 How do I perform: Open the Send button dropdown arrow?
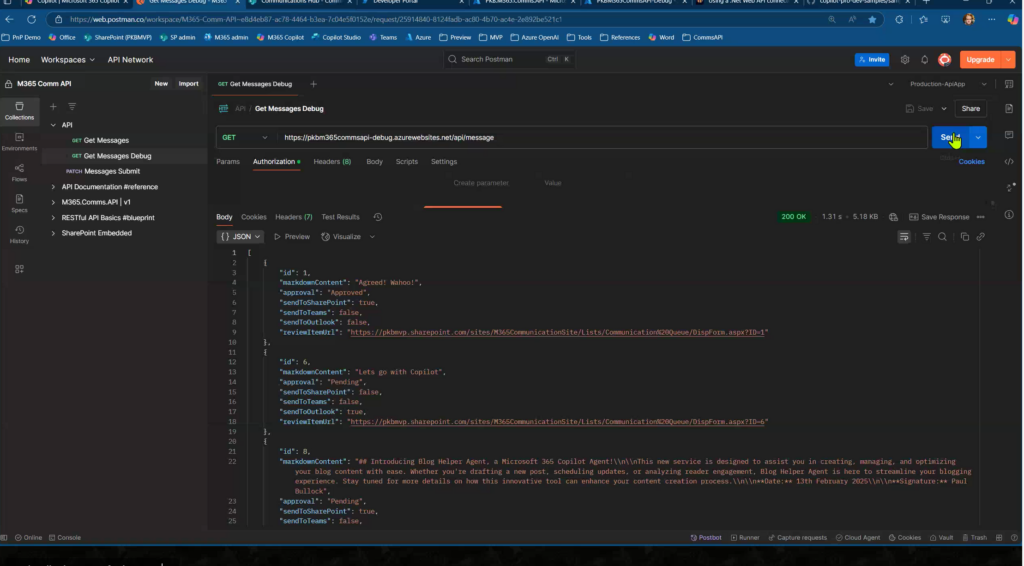click(x=978, y=138)
